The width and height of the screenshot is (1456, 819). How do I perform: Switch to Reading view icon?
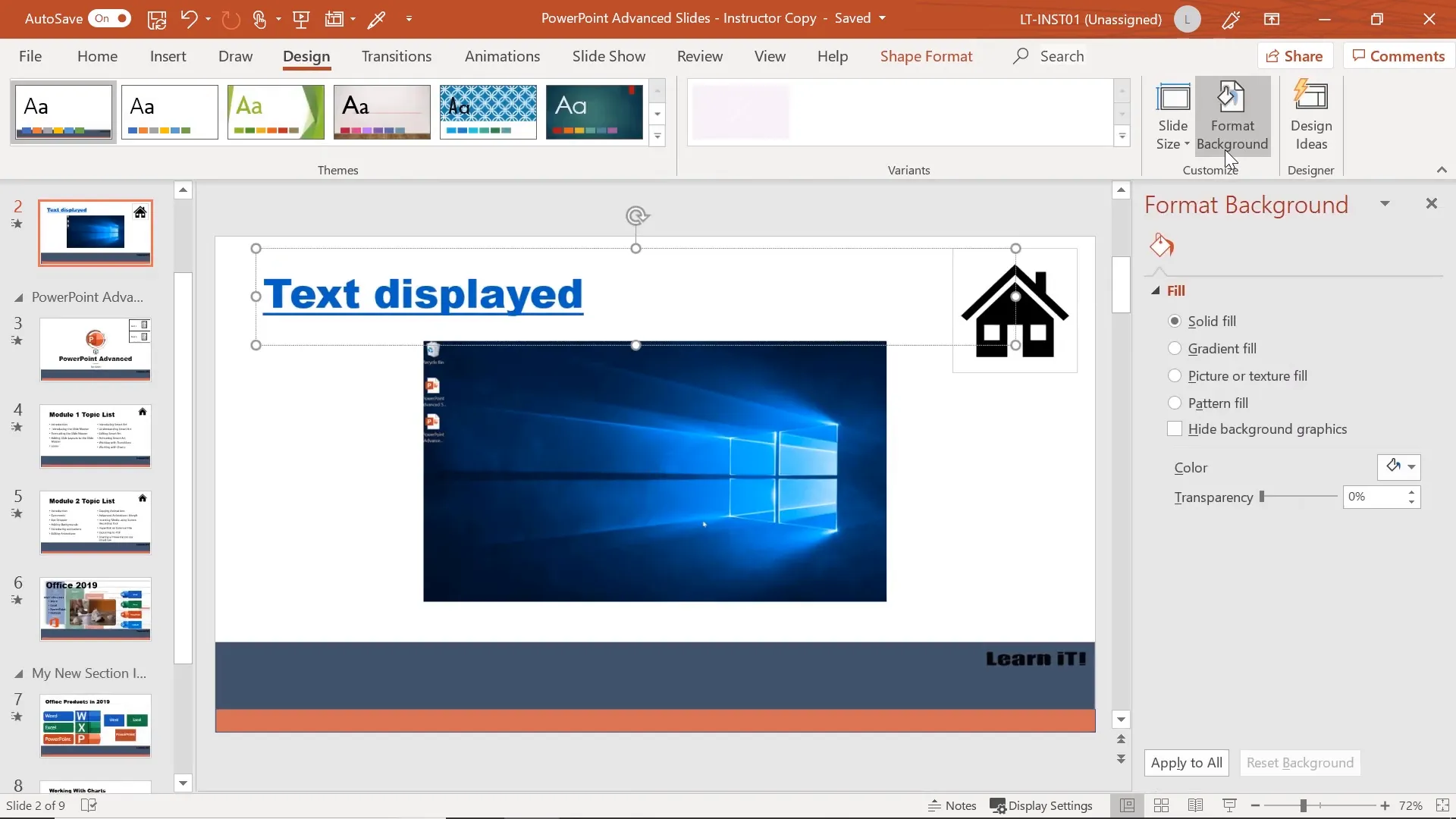tap(1195, 805)
